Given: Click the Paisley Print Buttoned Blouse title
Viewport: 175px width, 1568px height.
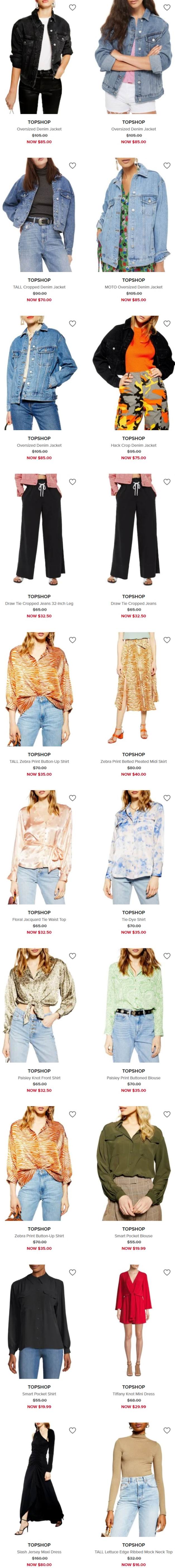Looking at the screenshot, I should 133,1078.
